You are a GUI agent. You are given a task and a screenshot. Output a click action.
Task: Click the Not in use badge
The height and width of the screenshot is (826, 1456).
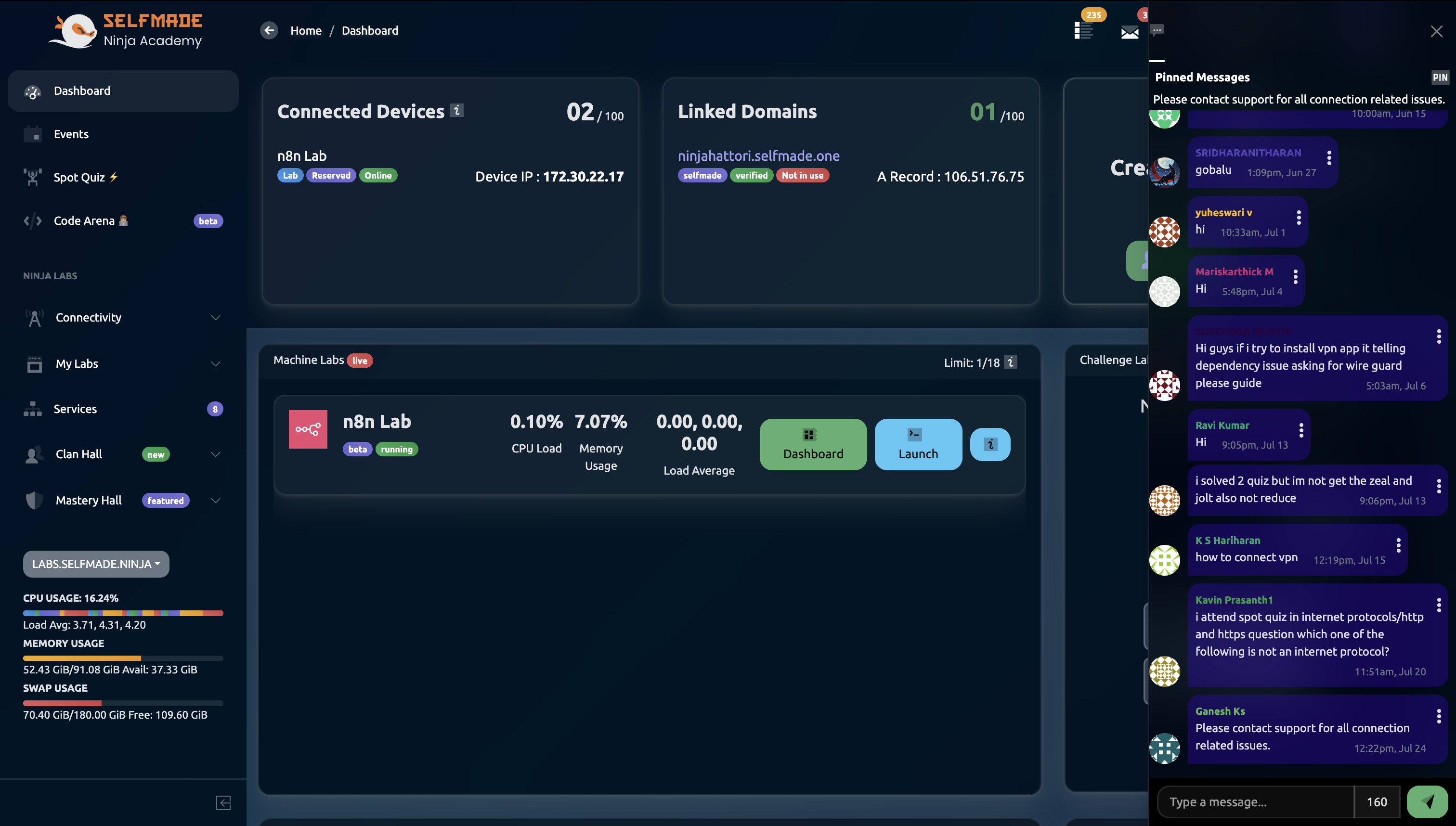[x=802, y=175]
